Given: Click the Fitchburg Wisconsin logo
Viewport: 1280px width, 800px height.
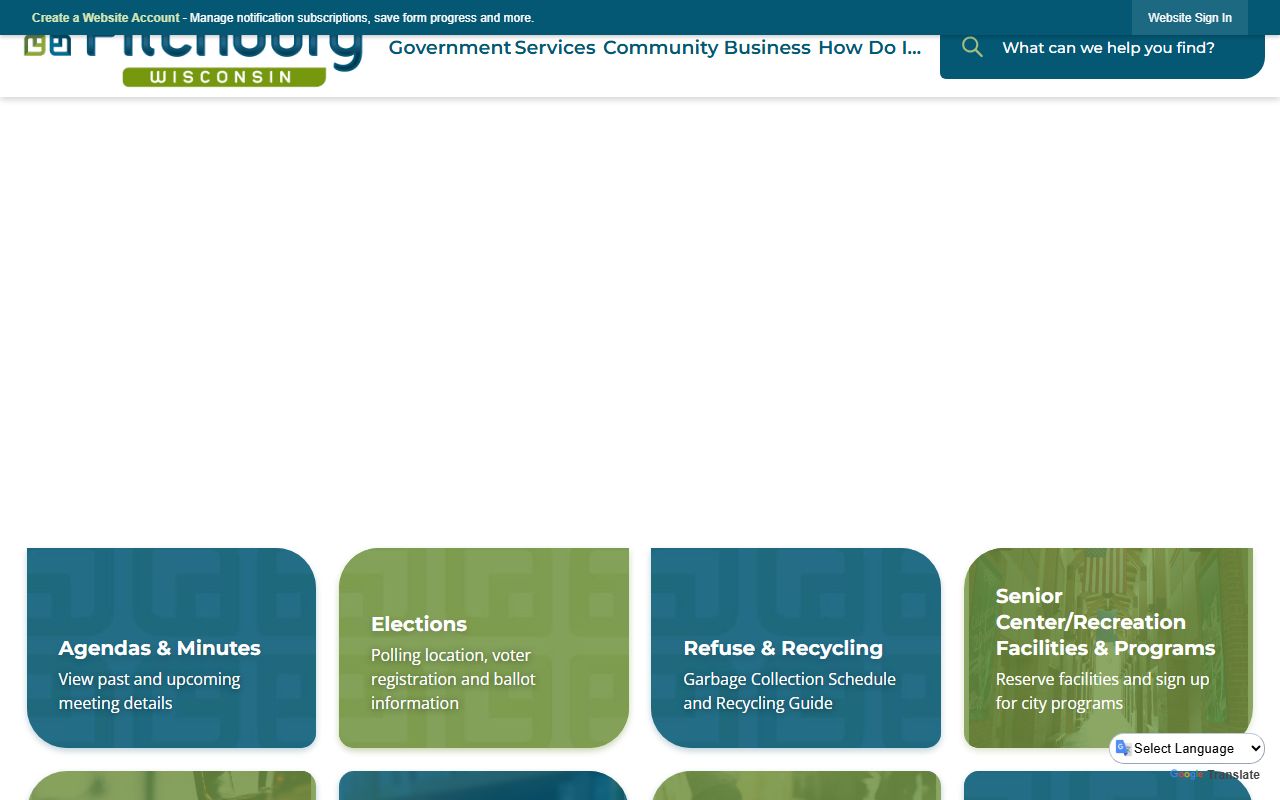Looking at the screenshot, I should [x=194, y=61].
